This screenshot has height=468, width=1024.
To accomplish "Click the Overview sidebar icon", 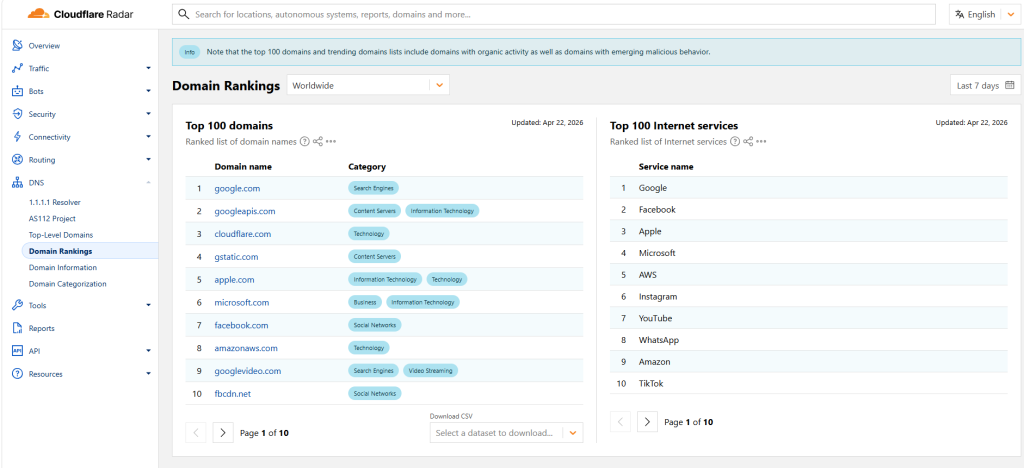I will (17, 46).
